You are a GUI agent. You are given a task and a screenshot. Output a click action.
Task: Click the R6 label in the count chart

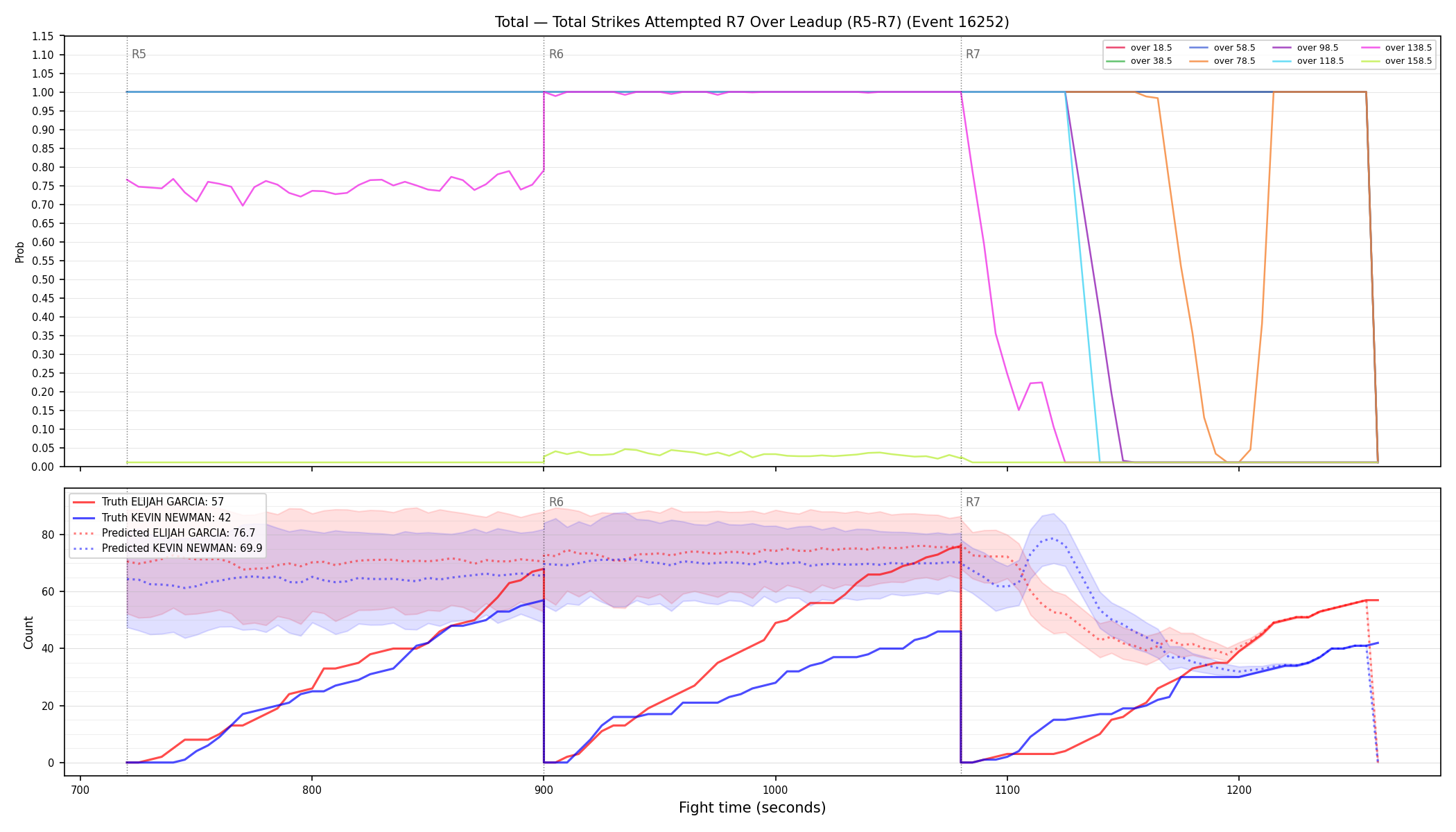[556, 502]
